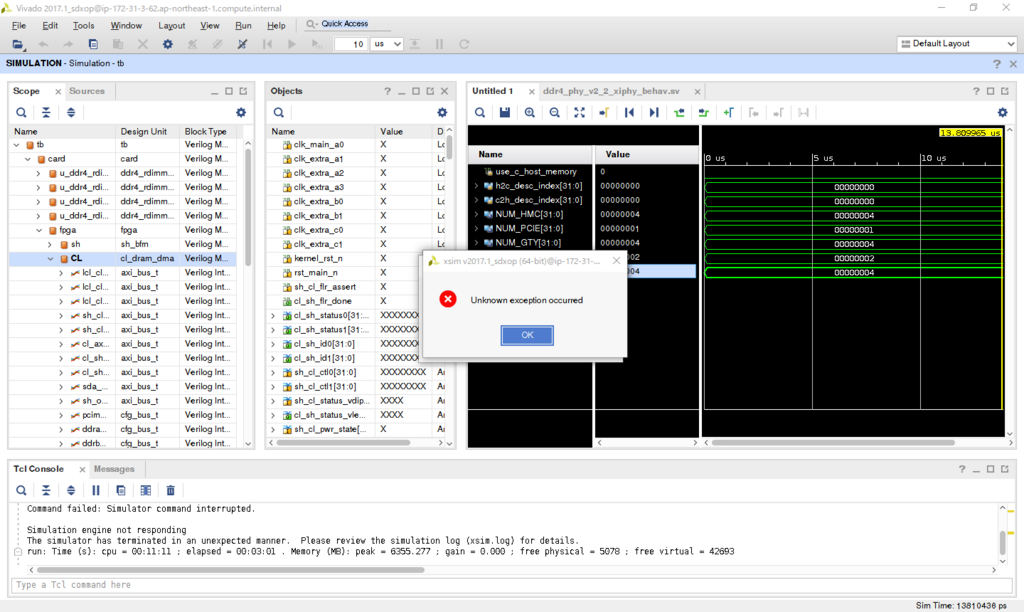The image size is (1024, 612).
Task: Search in the waveform window
Action: 480,112
